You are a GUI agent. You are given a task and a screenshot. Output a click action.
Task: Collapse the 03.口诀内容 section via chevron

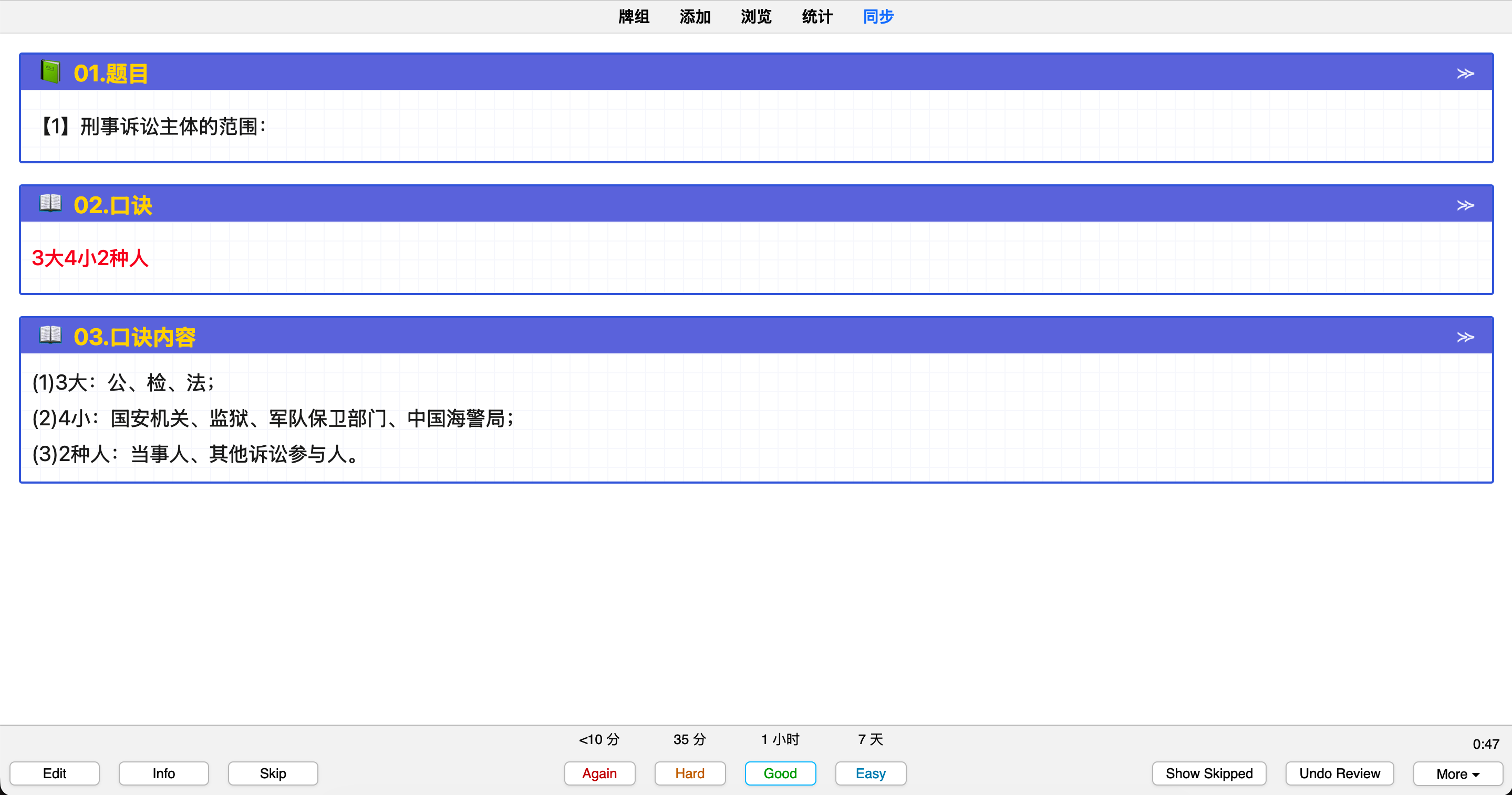pos(1465,337)
